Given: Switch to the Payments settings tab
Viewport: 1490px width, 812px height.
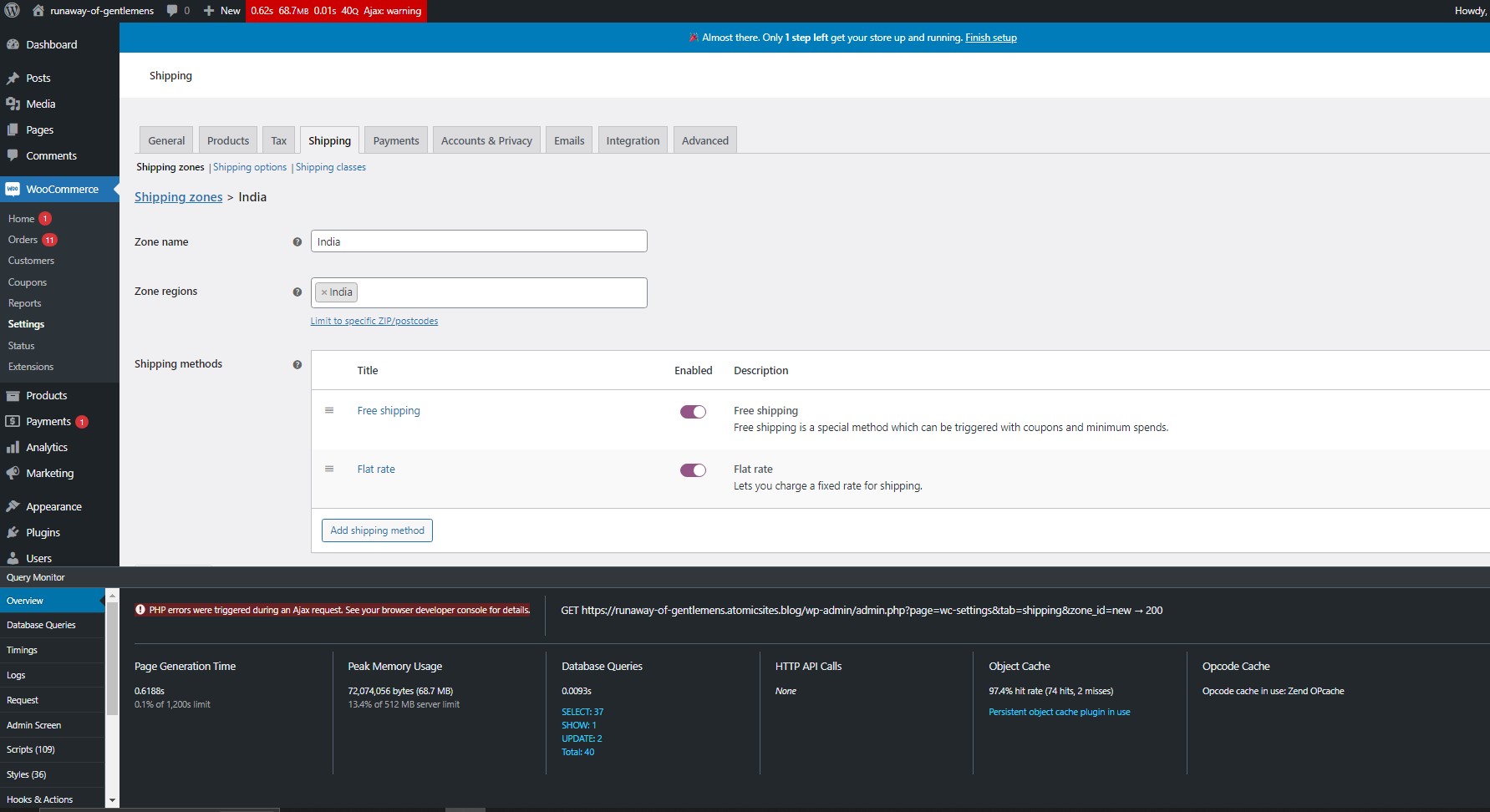Looking at the screenshot, I should click(396, 140).
